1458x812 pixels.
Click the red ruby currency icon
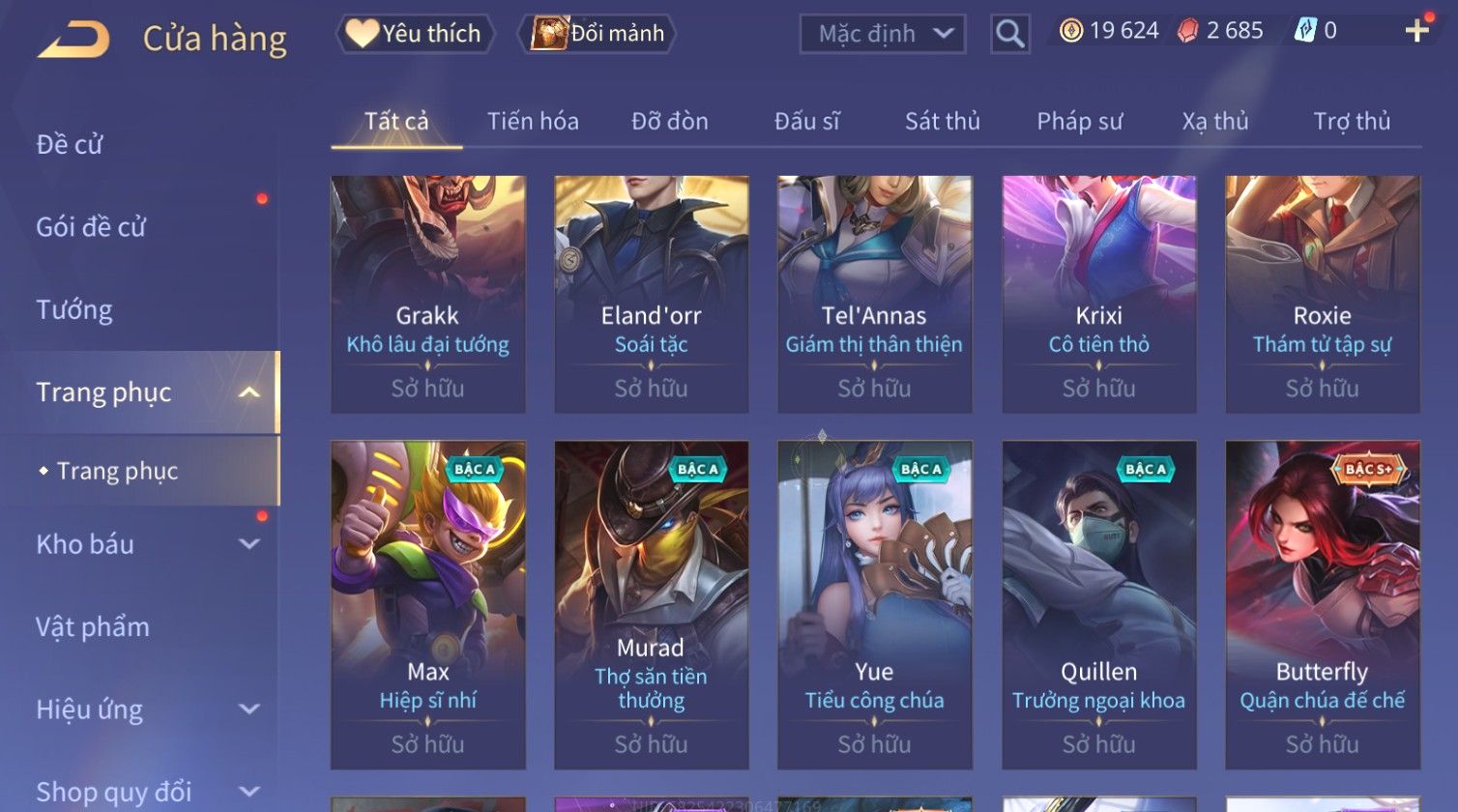coord(1187,31)
